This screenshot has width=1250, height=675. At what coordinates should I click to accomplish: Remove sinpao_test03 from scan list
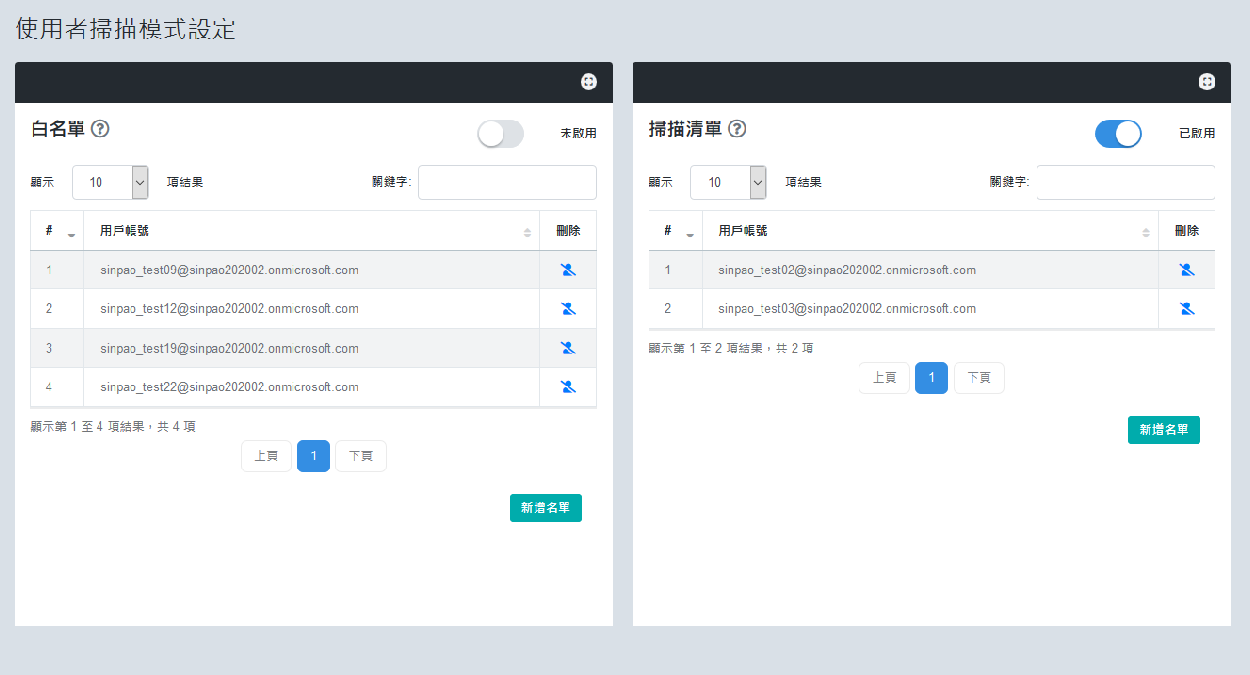(x=1186, y=309)
